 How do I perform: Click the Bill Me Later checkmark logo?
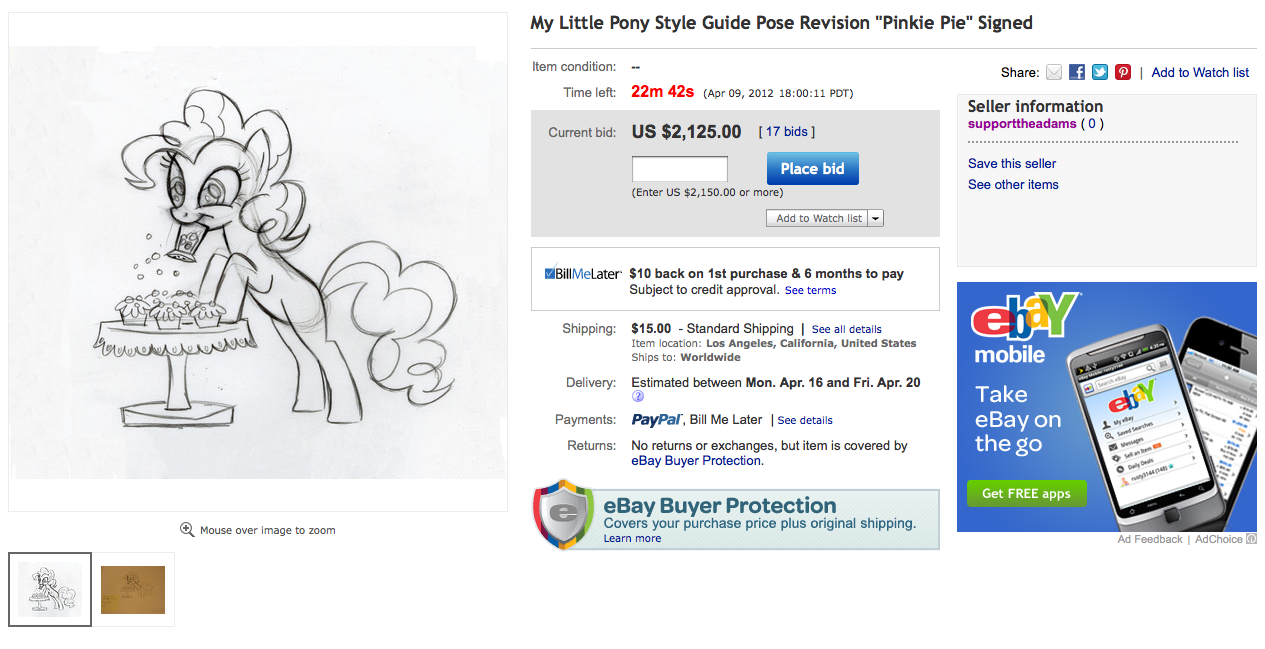coord(551,273)
